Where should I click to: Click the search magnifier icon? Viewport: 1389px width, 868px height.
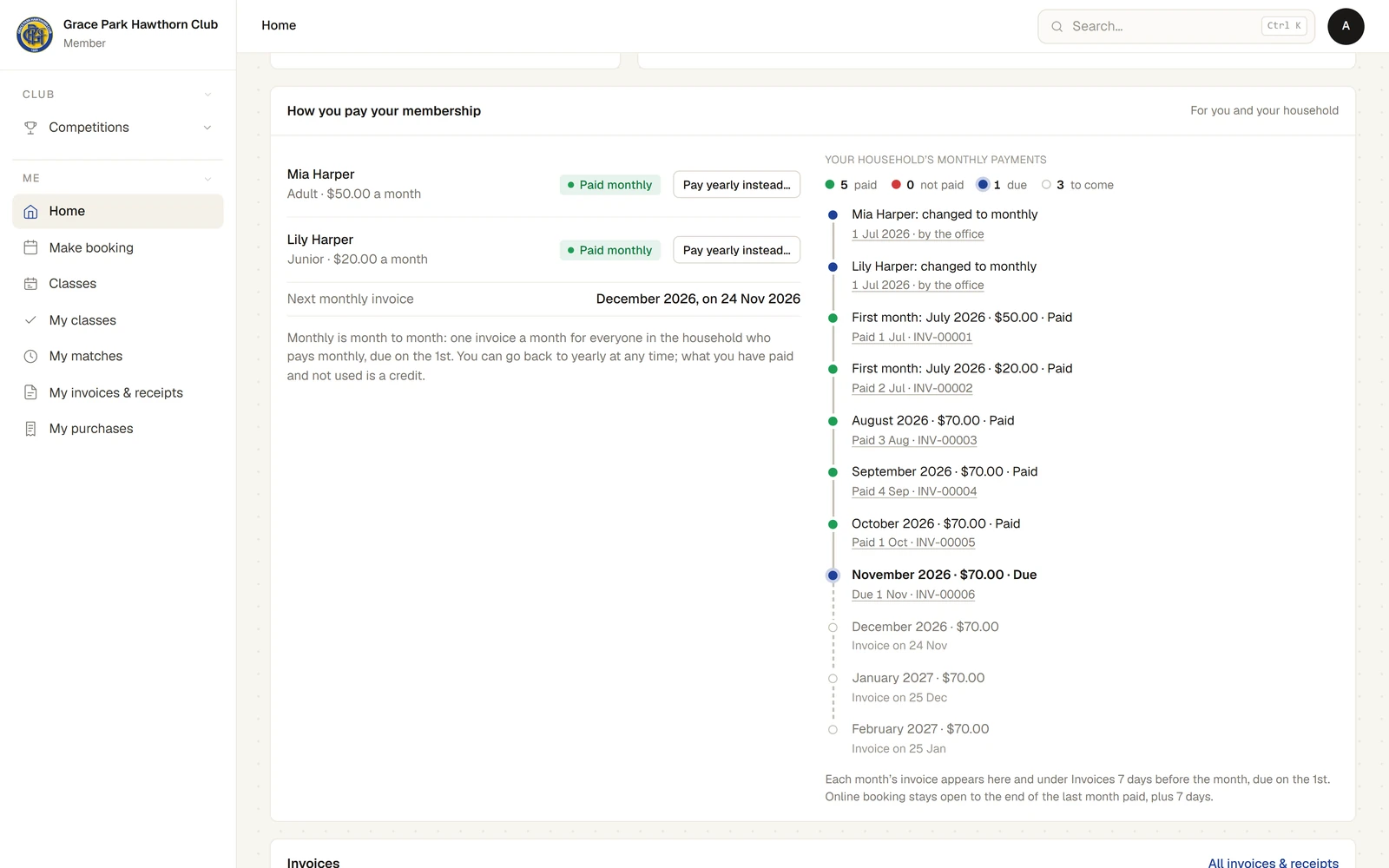pyautogui.click(x=1057, y=27)
